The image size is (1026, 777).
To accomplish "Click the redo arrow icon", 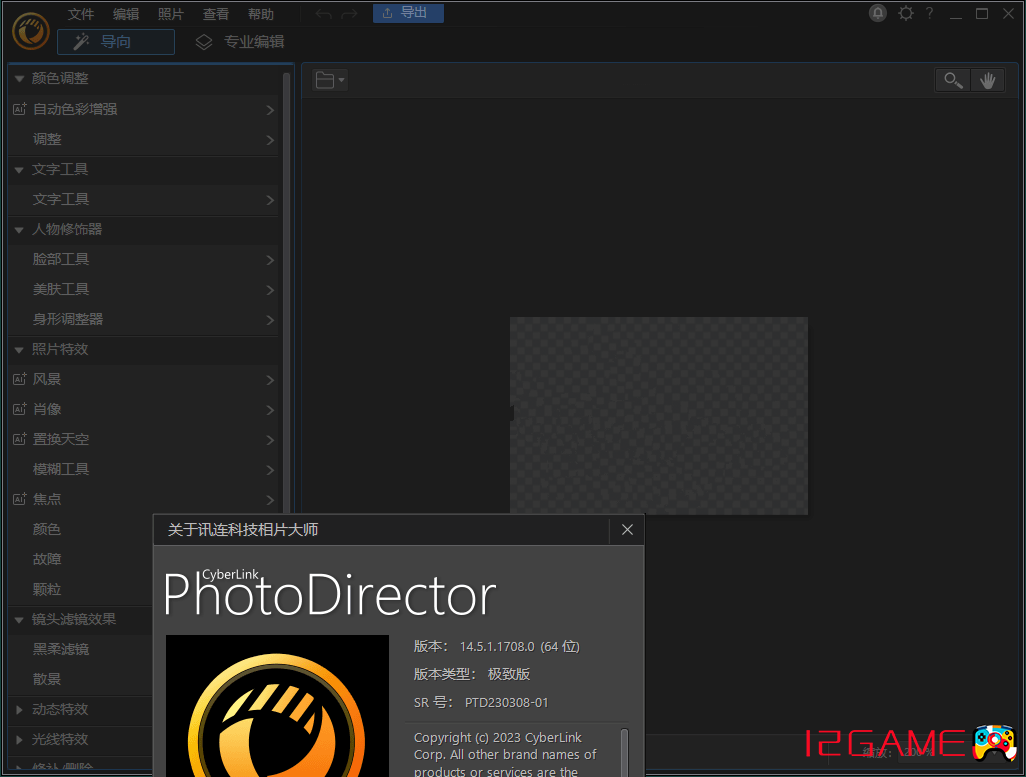I will point(348,14).
